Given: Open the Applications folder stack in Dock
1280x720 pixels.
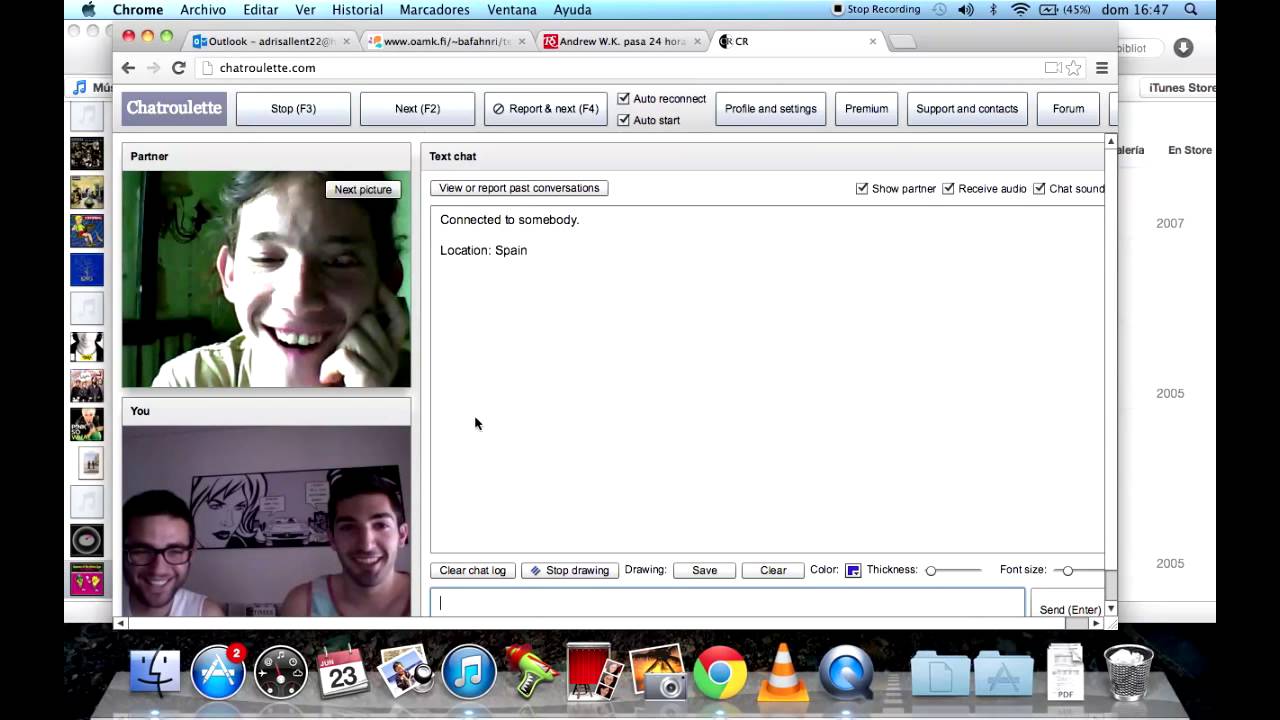Looking at the screenshot, I should pyautogui.click(x=1003, y=672).
